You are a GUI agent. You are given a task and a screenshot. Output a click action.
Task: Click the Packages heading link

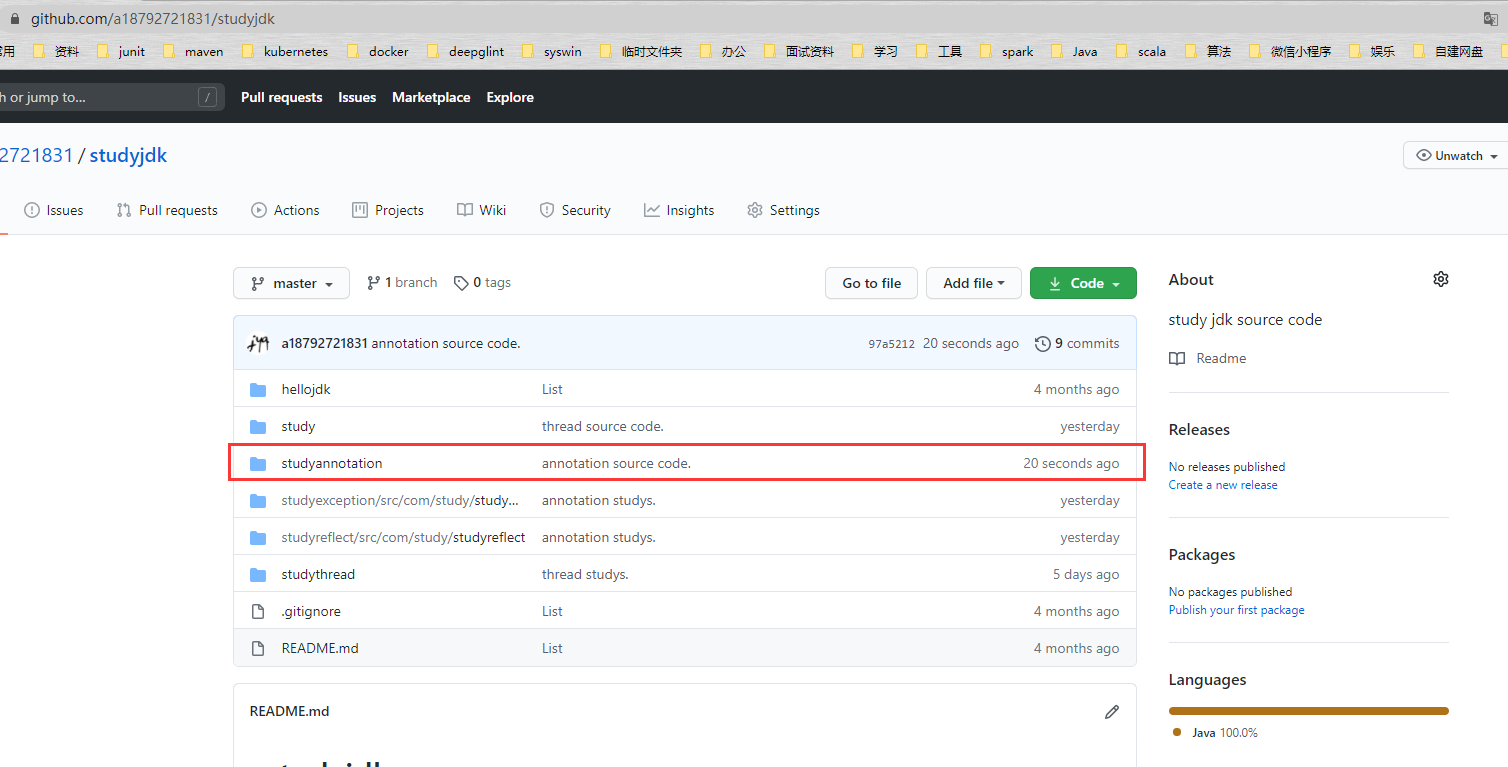click(x=1202, y=555)
